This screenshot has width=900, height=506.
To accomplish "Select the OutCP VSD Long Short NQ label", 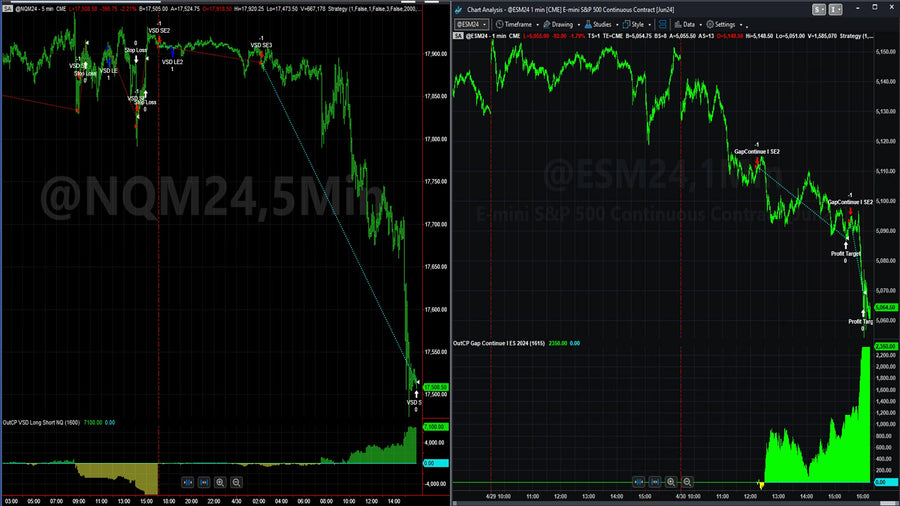I will coord(41,422).
